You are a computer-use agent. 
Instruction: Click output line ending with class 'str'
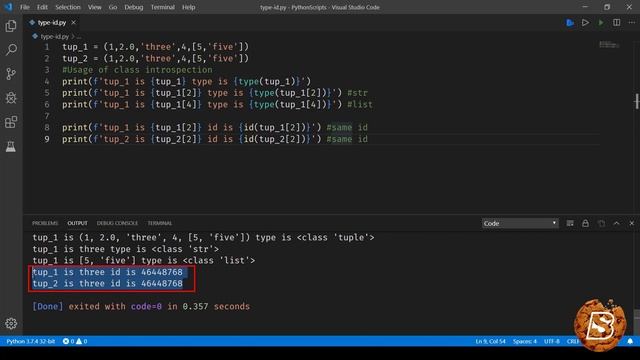(125, 249)
